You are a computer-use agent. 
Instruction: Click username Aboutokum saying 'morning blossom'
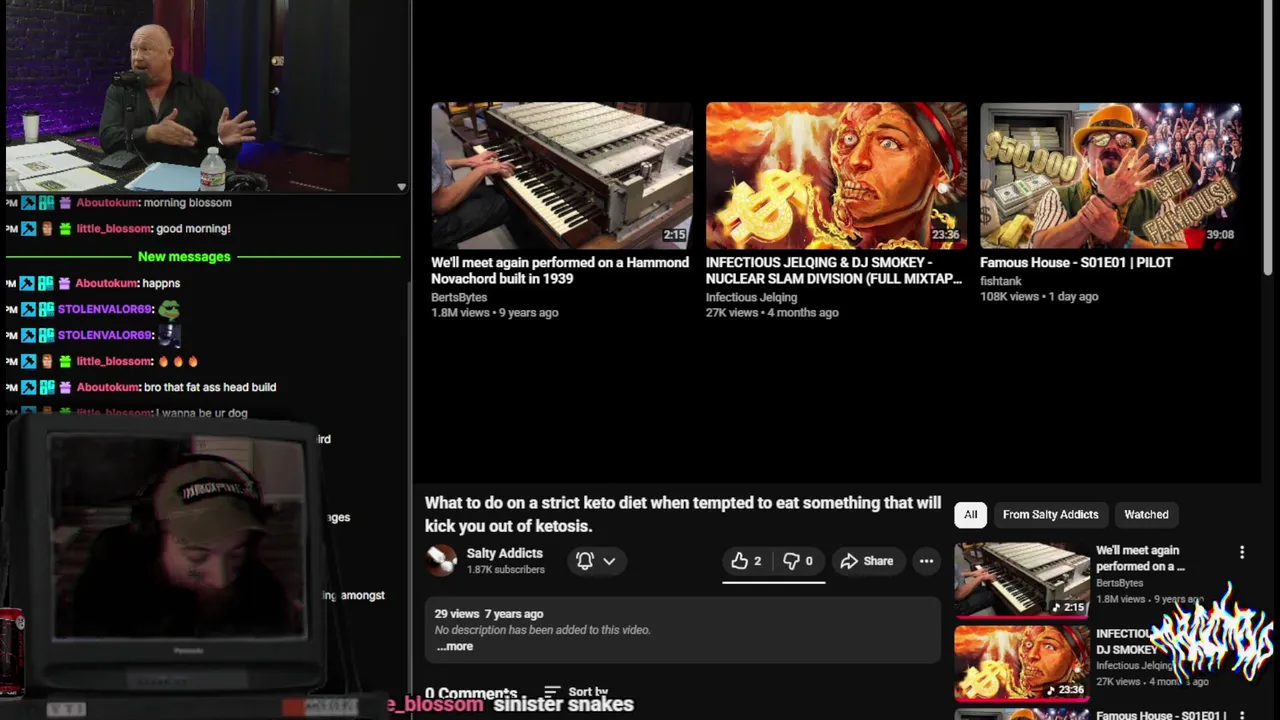(108, 202)
